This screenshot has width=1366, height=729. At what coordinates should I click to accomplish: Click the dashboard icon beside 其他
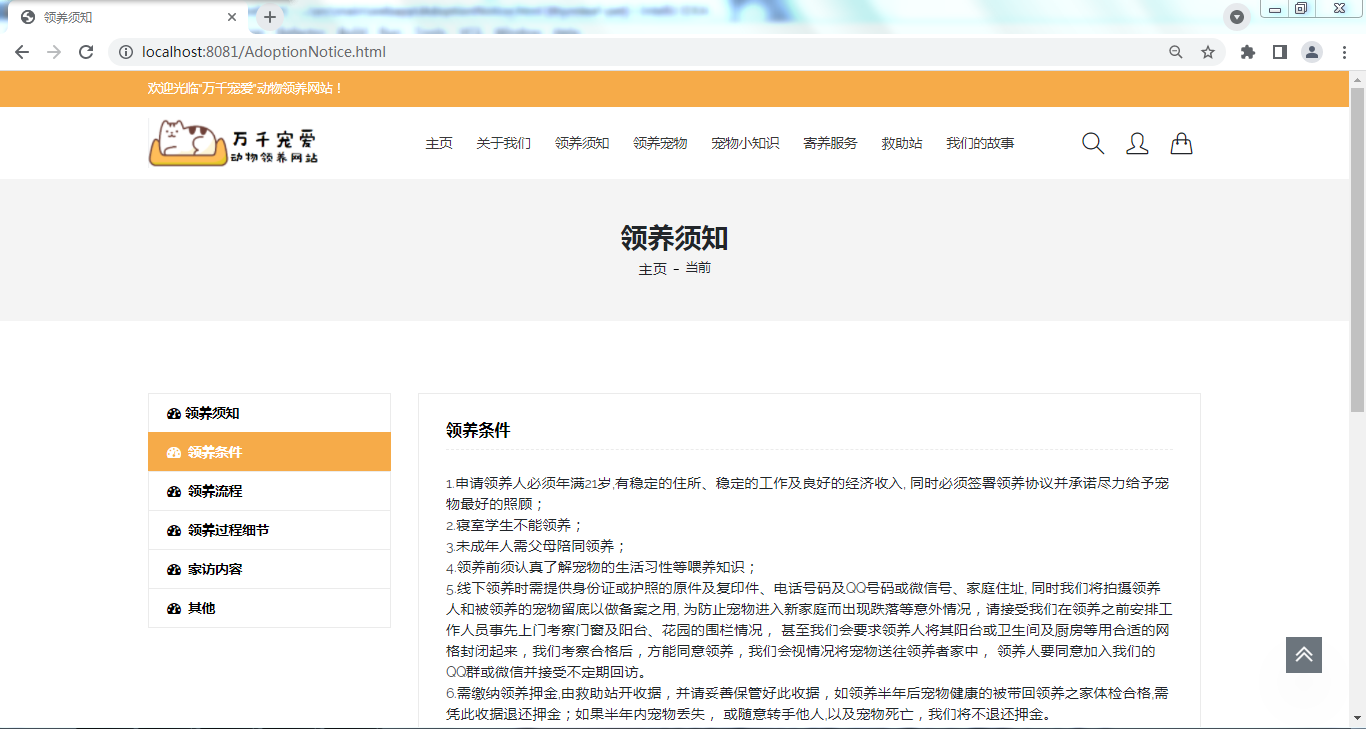[x=174, y=608]
